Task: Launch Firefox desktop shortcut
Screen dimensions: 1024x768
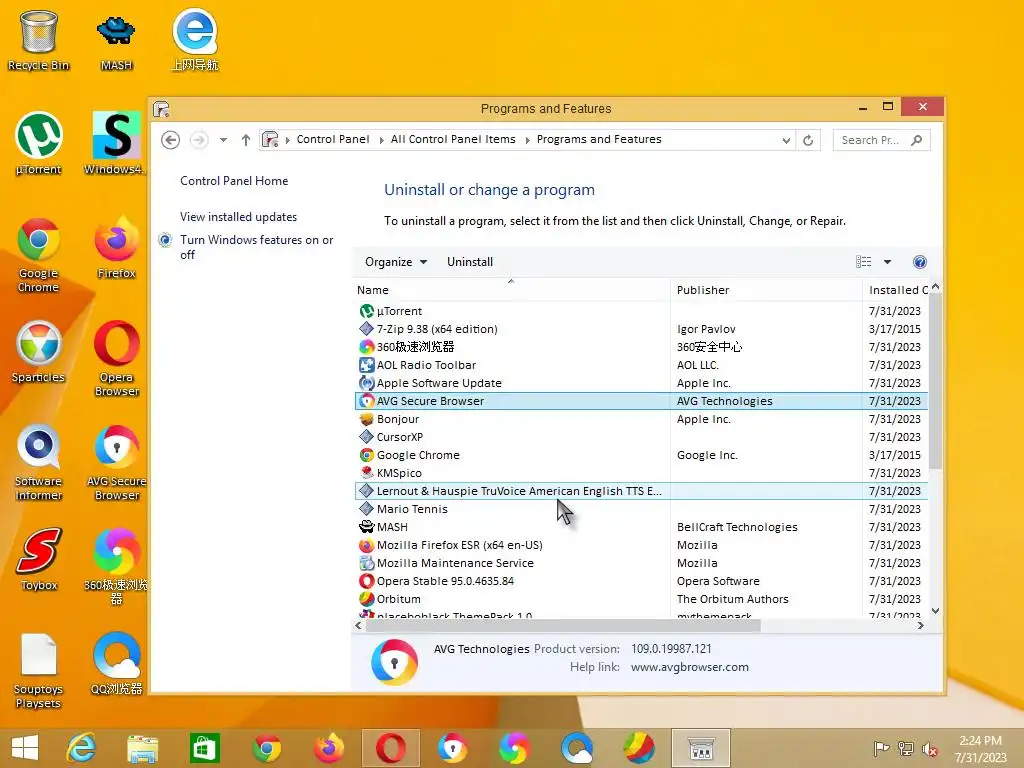Action: click(x=116, y=248)
